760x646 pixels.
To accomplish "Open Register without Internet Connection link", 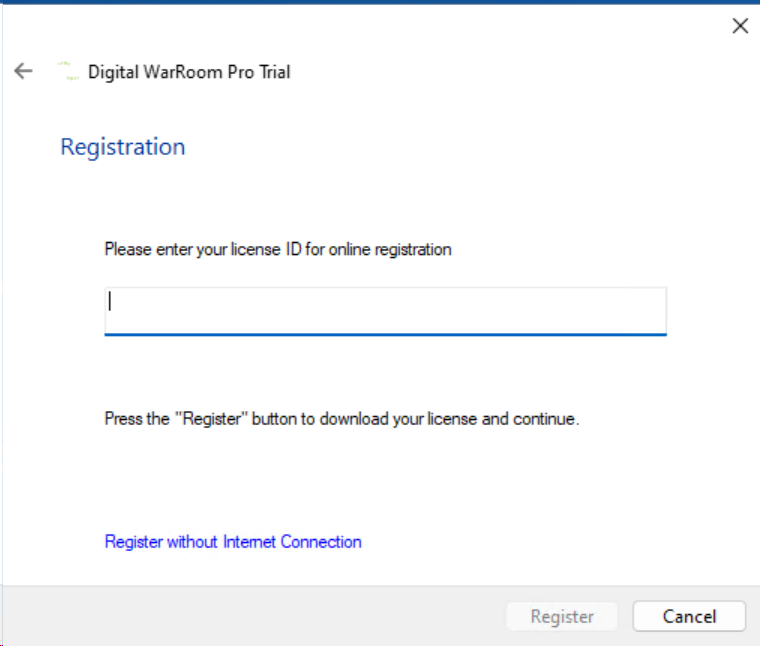I will [x=233, y=541].
